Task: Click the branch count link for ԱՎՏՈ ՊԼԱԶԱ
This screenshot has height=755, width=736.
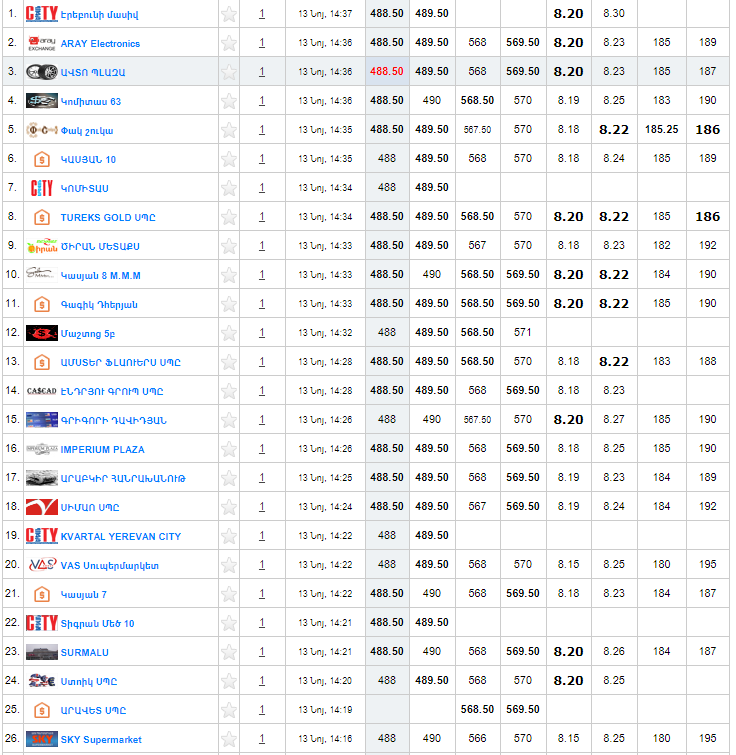Action: (262, 72)
